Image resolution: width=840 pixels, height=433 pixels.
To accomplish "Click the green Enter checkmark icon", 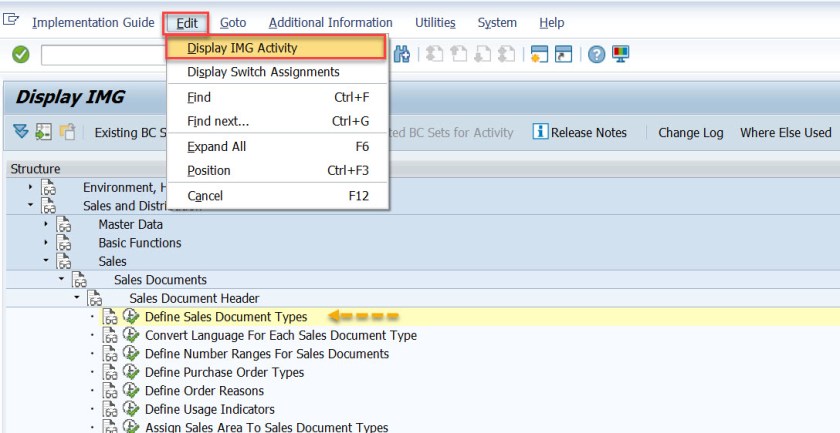I will 20,54.
